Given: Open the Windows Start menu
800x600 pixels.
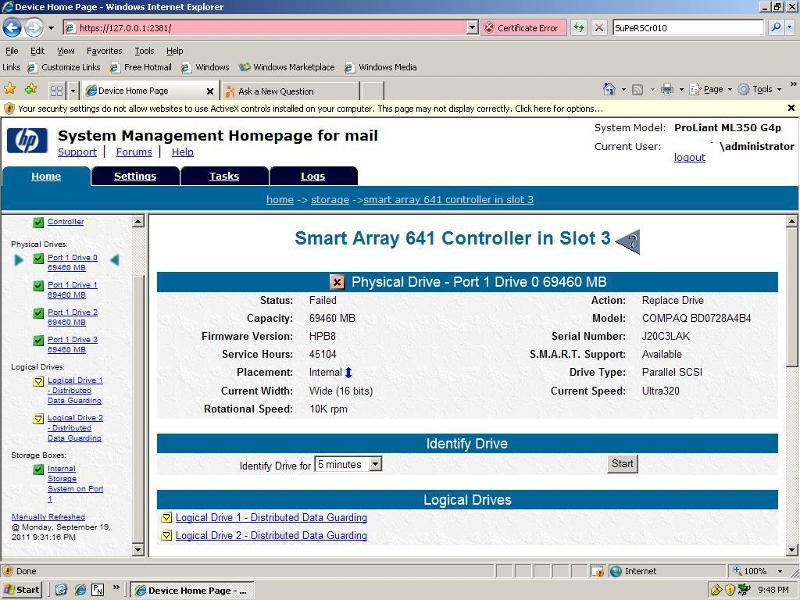Looking at the screenshot, I should point(21,590).
